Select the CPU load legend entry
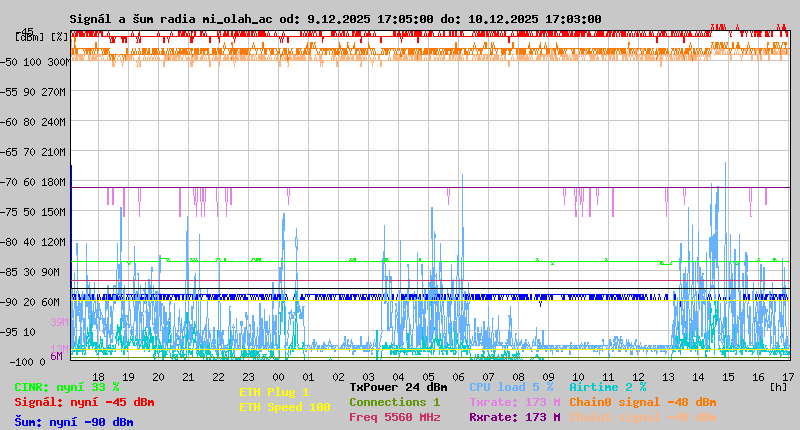Viewport: 800px width, 430px height. click(x=510, y=386)
